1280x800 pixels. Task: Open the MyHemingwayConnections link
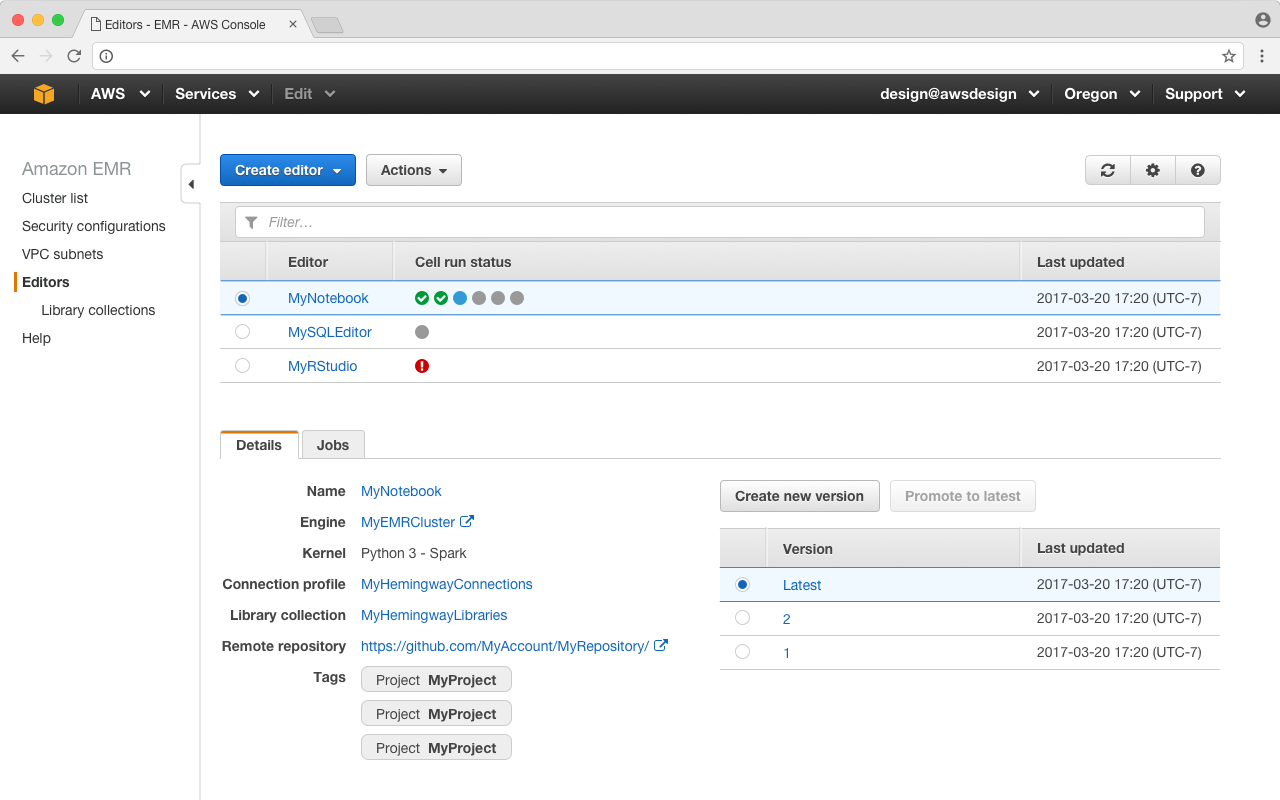447,584
